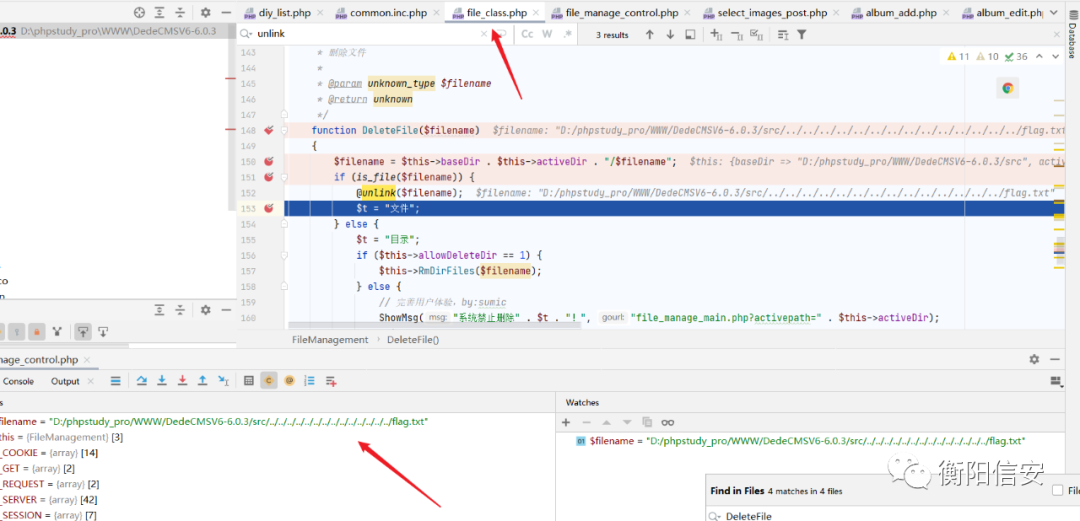Viewport: 1080px width, 521px height.
Task: Hide the project panel via minus icon
Action: [226, 12]
